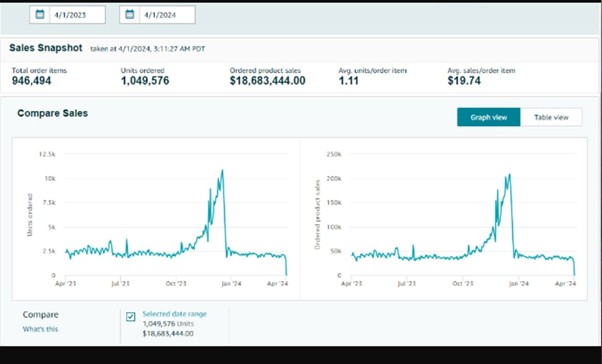Open the start date calendar icon
The height and width of the screenshot is (364, 602).
pyautogui.click(x=40, y=15)
